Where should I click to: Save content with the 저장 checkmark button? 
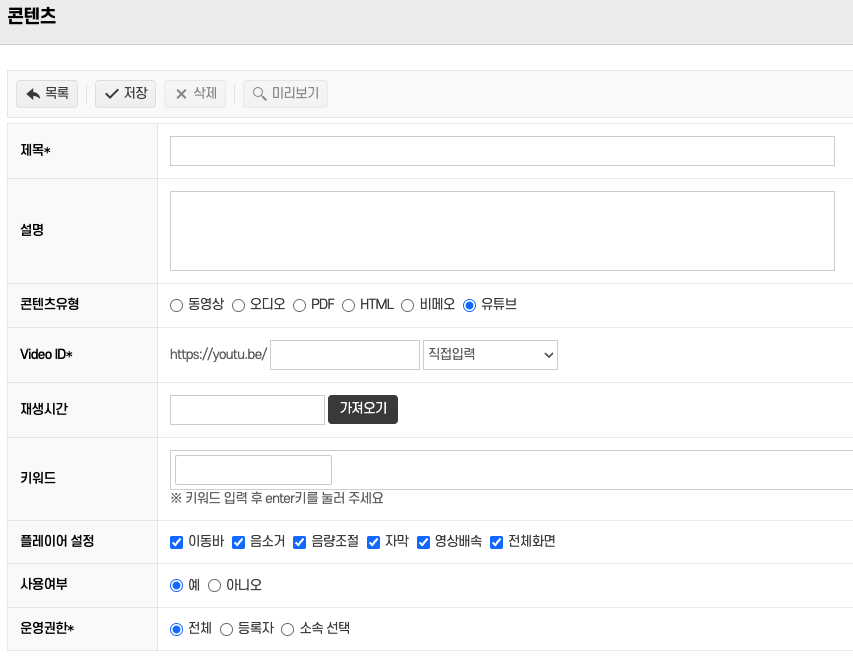click(x=125, y=94)
